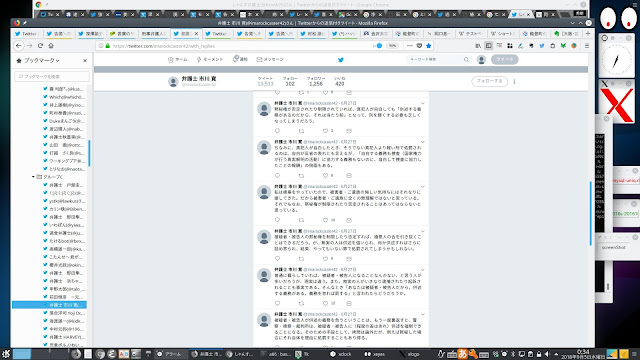
Task: Open a new tab with the plus button
Action: [588, 33]
